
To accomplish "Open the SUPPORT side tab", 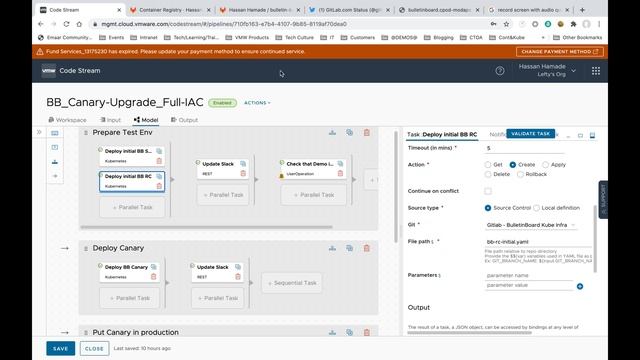I will pyautogui.click(x=603, y=200).
